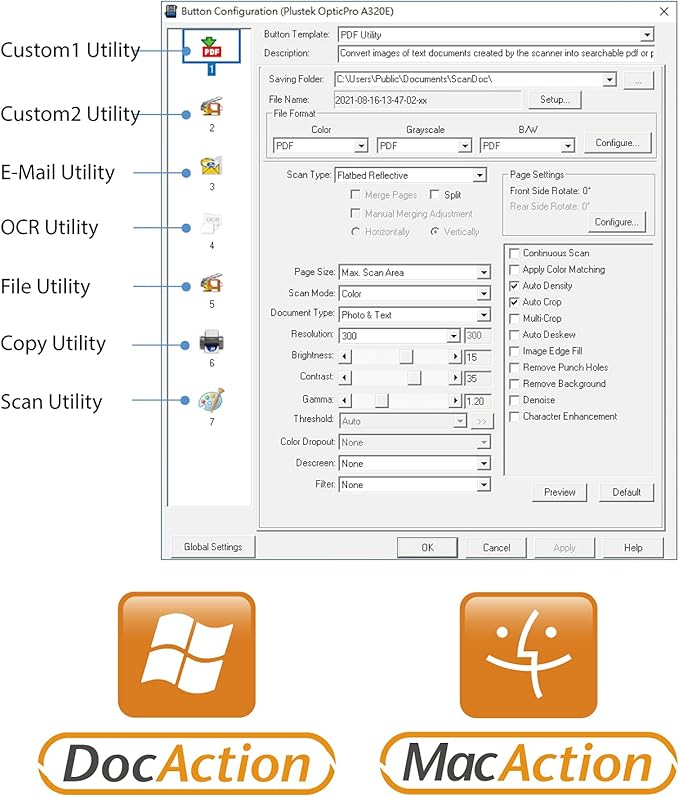Expand the Scan Mode combo box
679x797 pixels.
click(483, 294)
